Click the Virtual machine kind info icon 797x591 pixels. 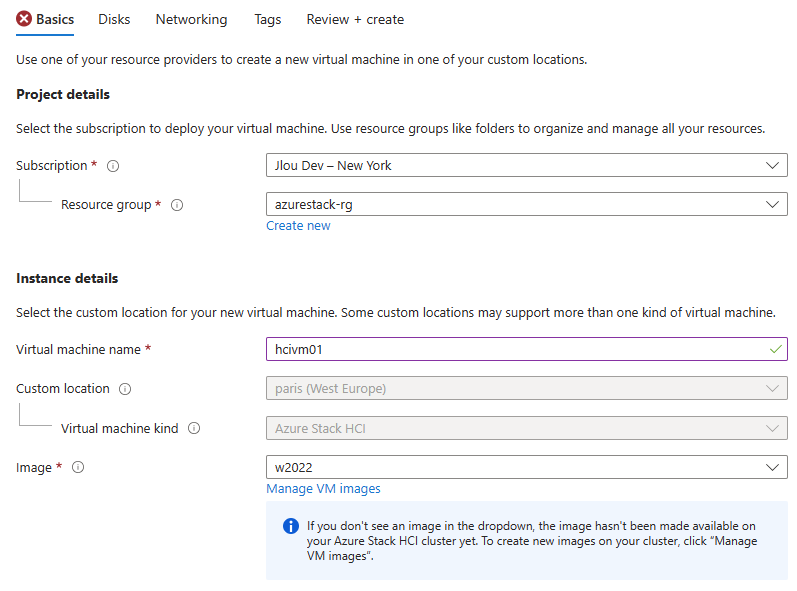click(194, 428)
